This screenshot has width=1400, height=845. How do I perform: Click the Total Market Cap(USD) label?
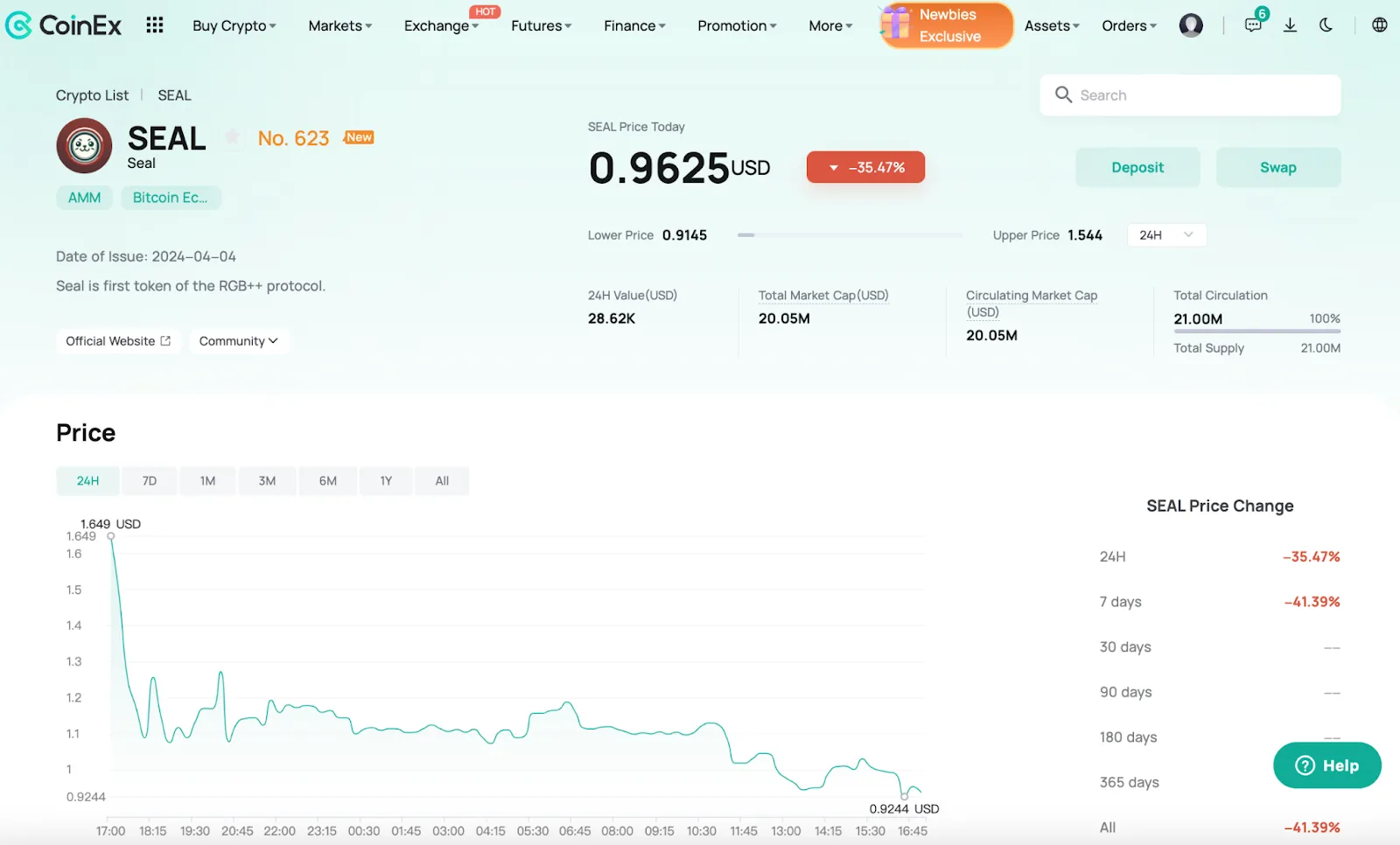[x=823, y=296]
